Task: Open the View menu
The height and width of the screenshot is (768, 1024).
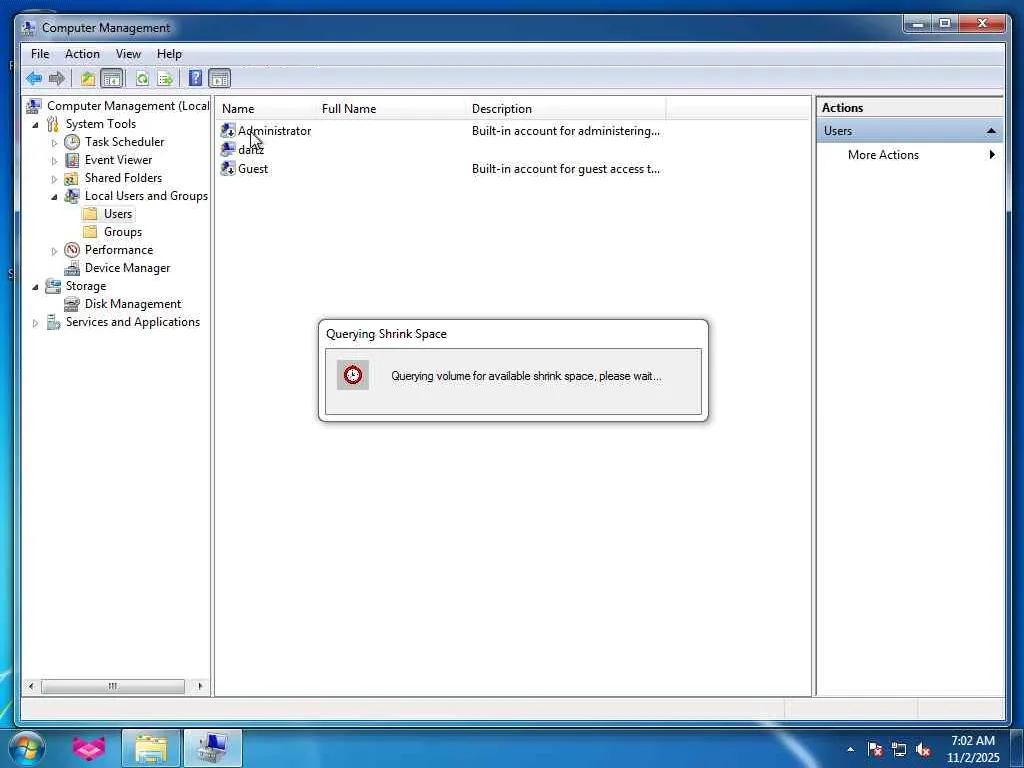Action: coord(128,54)
